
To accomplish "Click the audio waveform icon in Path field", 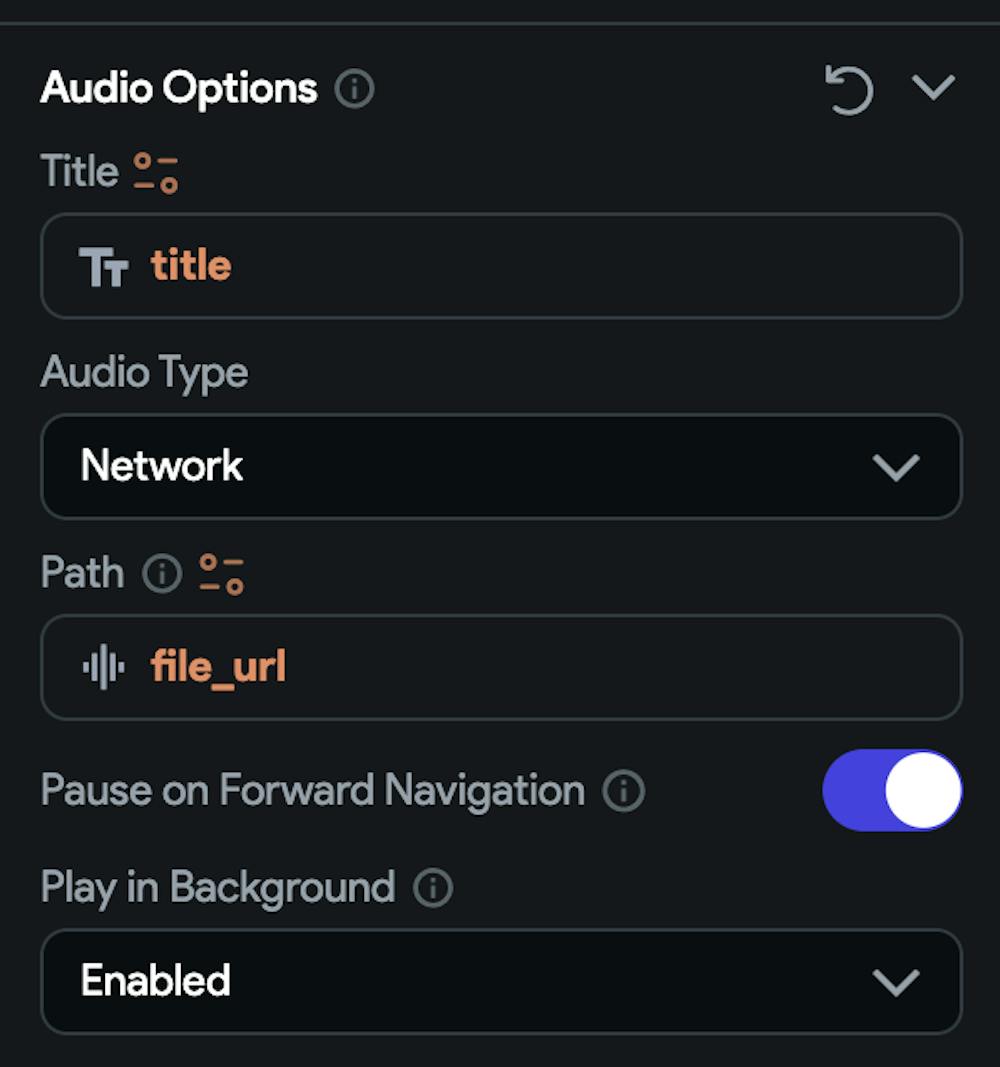I will coord(104,667).
